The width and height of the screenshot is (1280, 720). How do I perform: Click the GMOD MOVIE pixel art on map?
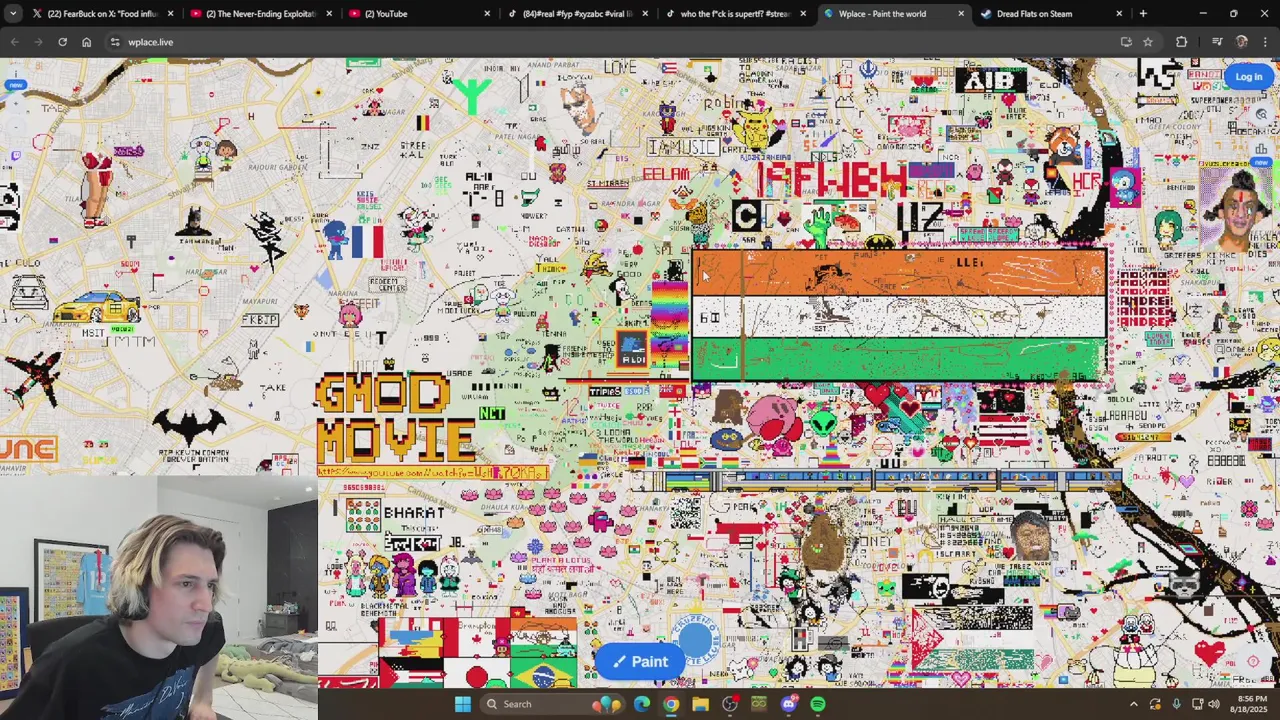click(395, 418)
